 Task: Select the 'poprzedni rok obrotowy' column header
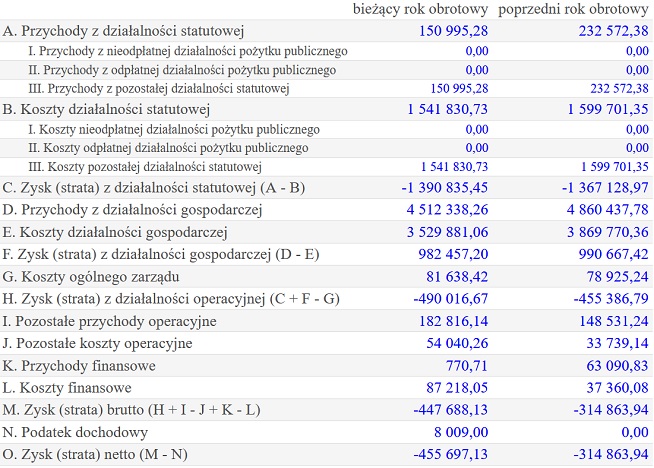(573, 9)
